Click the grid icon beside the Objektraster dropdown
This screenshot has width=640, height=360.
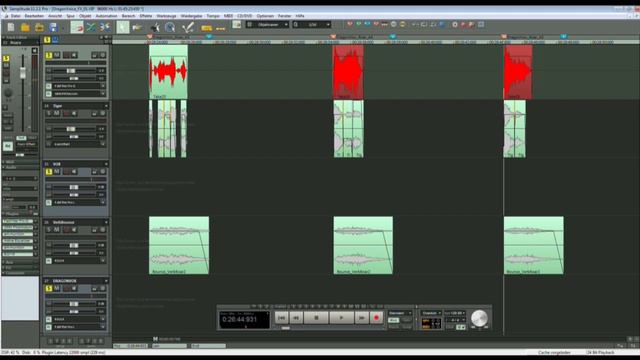click(x=250, y=24)
